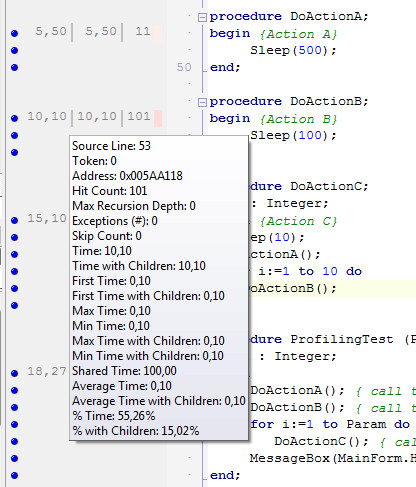Click the gutter dot beside 'DoActionB(); { call'

coord(14,407)
